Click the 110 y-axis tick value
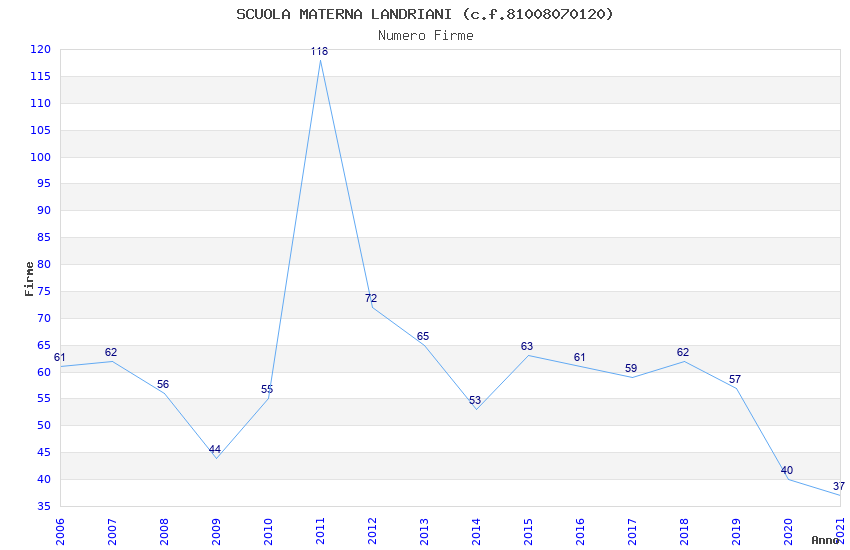The width and height of the screenshot is (850, 550). tap(41, 103)
